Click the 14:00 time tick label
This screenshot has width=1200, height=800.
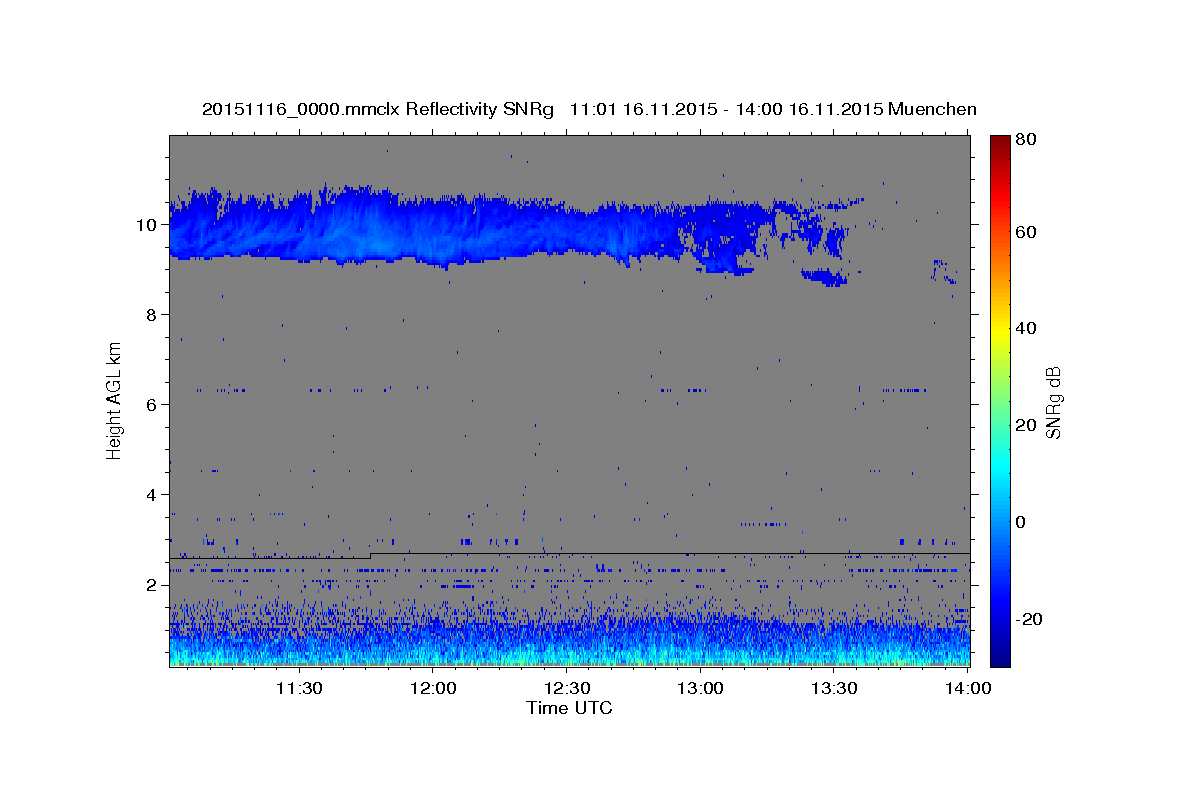968,689
